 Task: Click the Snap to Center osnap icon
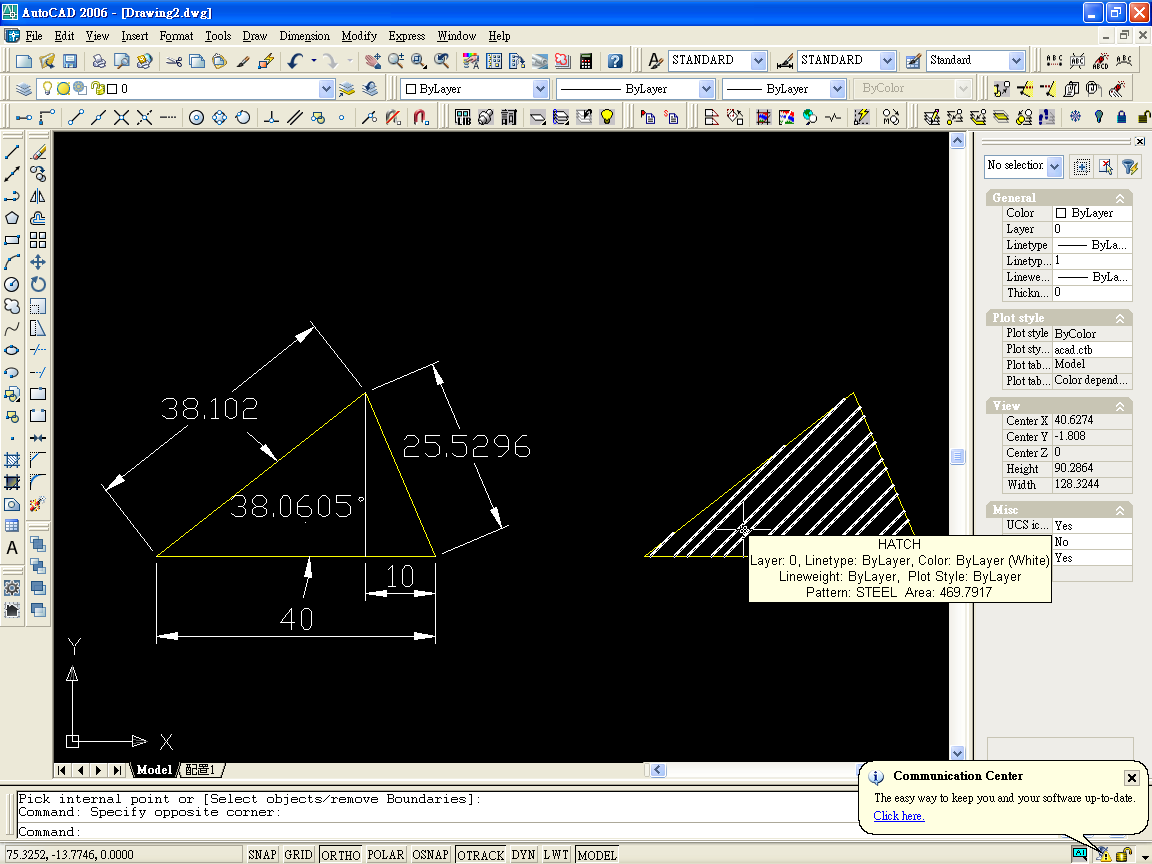pyautogui.click(x=196, y=117)
